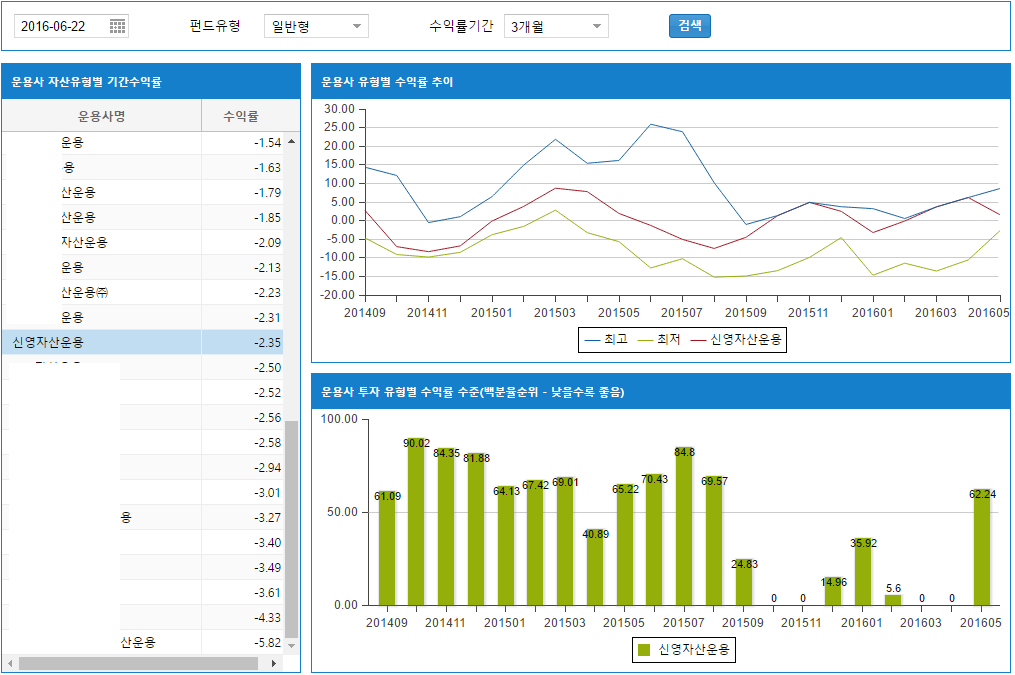Click the table scroll-up arrow
The width and height of the screenshot is (1015, 675).
pyautogui.click(x=292, y=142)
